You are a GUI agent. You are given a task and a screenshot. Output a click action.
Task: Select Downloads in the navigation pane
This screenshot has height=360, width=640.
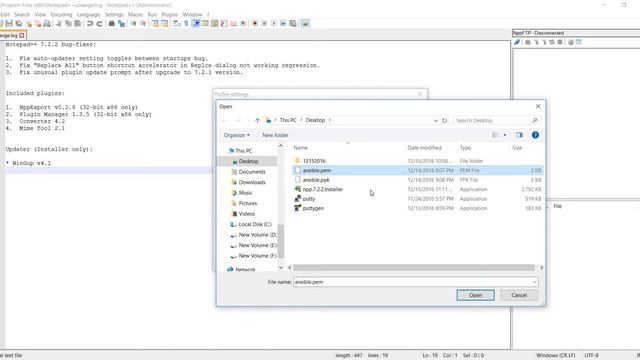point(252,182)
